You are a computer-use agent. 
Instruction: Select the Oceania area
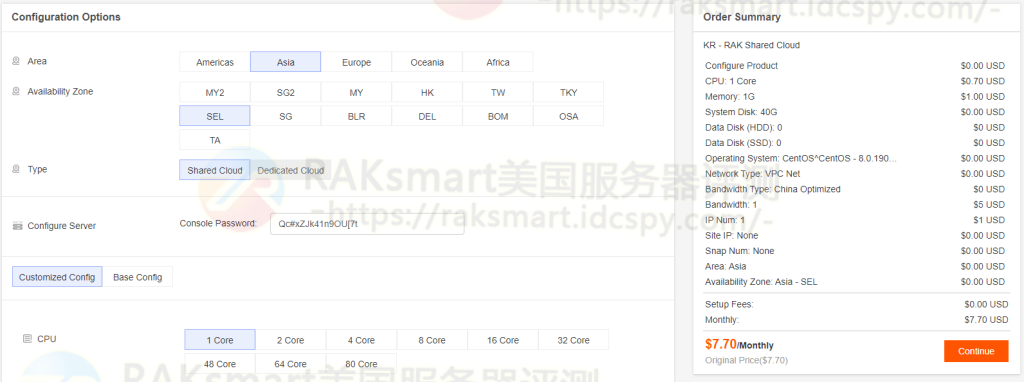pyautogui.click(x=427, y=62)
